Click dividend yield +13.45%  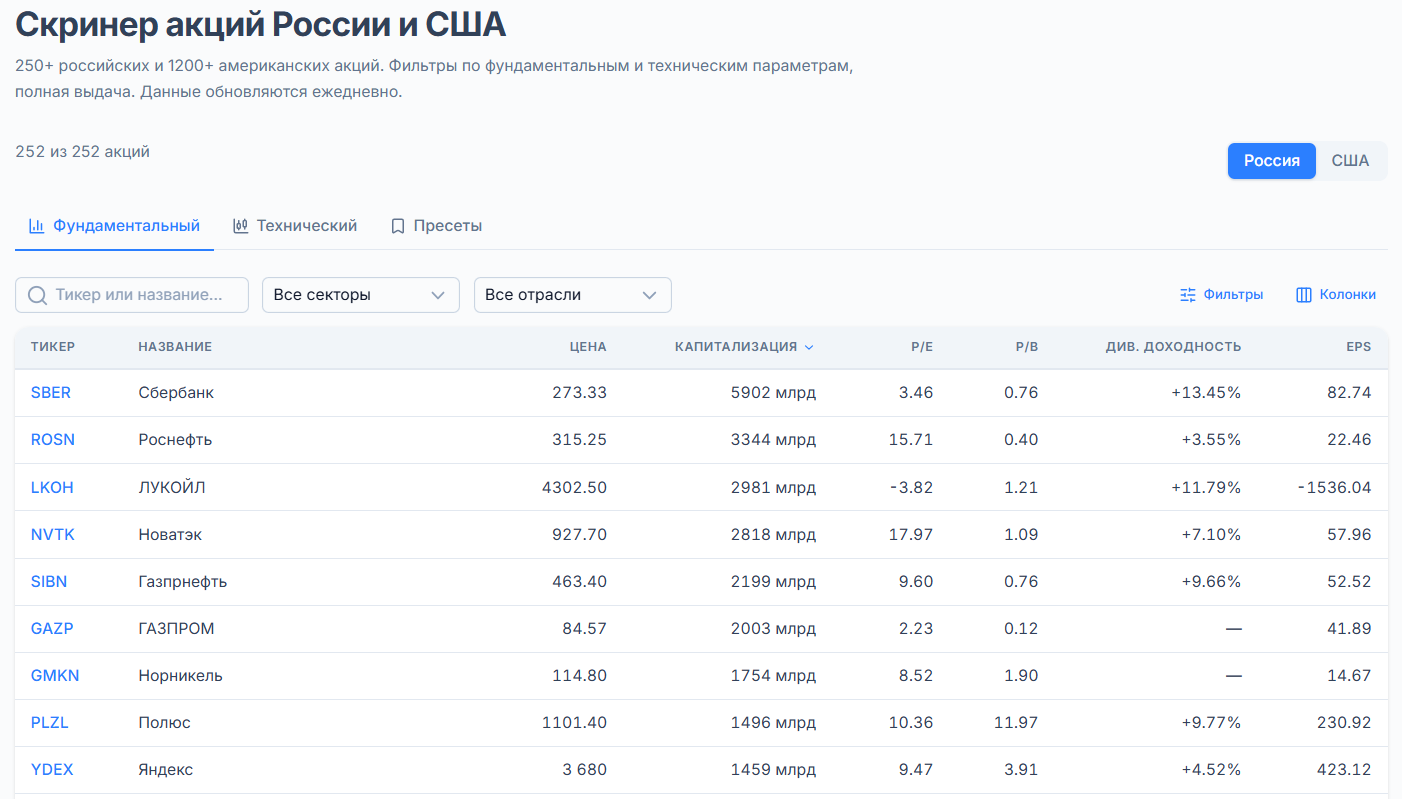coord(1206,393)
